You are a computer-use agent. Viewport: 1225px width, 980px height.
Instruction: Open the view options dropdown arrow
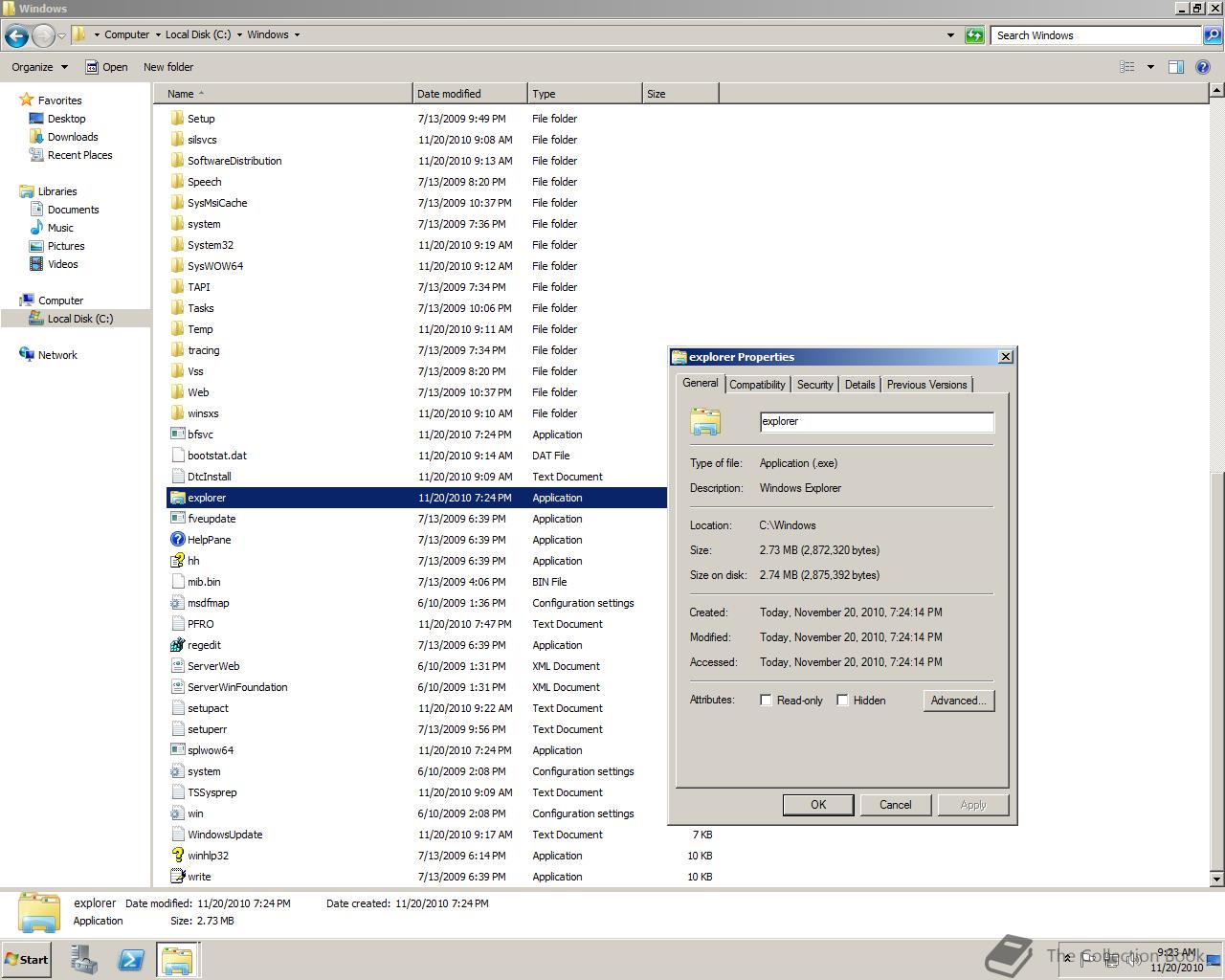pos(1150,67)
